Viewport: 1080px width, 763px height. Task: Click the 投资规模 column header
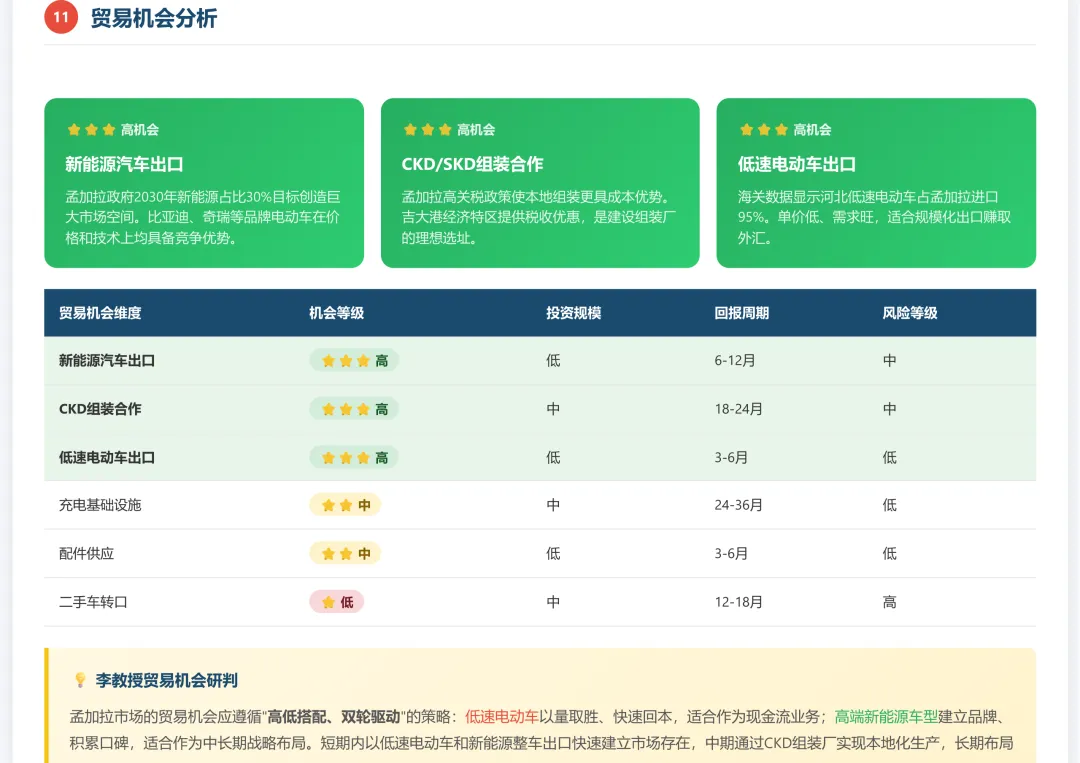coord(573,313)
